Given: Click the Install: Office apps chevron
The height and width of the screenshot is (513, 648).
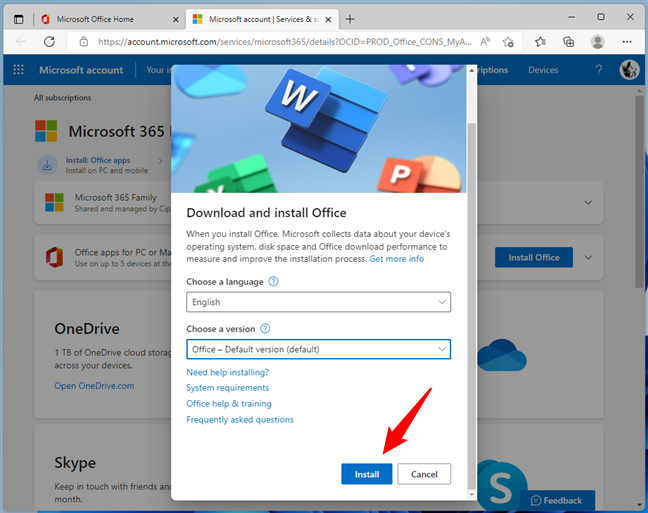Looking at the screenshot, I should pyautogui.click(x=160, y=160).
